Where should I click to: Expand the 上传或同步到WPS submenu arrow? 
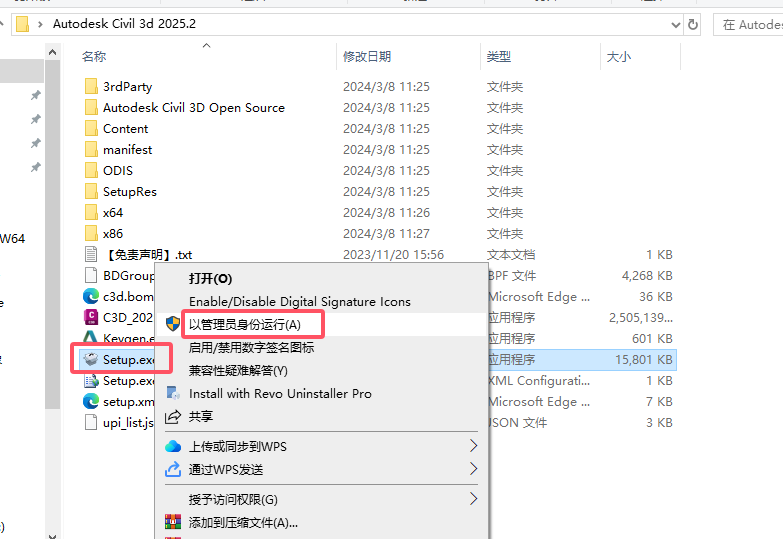tap(473, 446)
